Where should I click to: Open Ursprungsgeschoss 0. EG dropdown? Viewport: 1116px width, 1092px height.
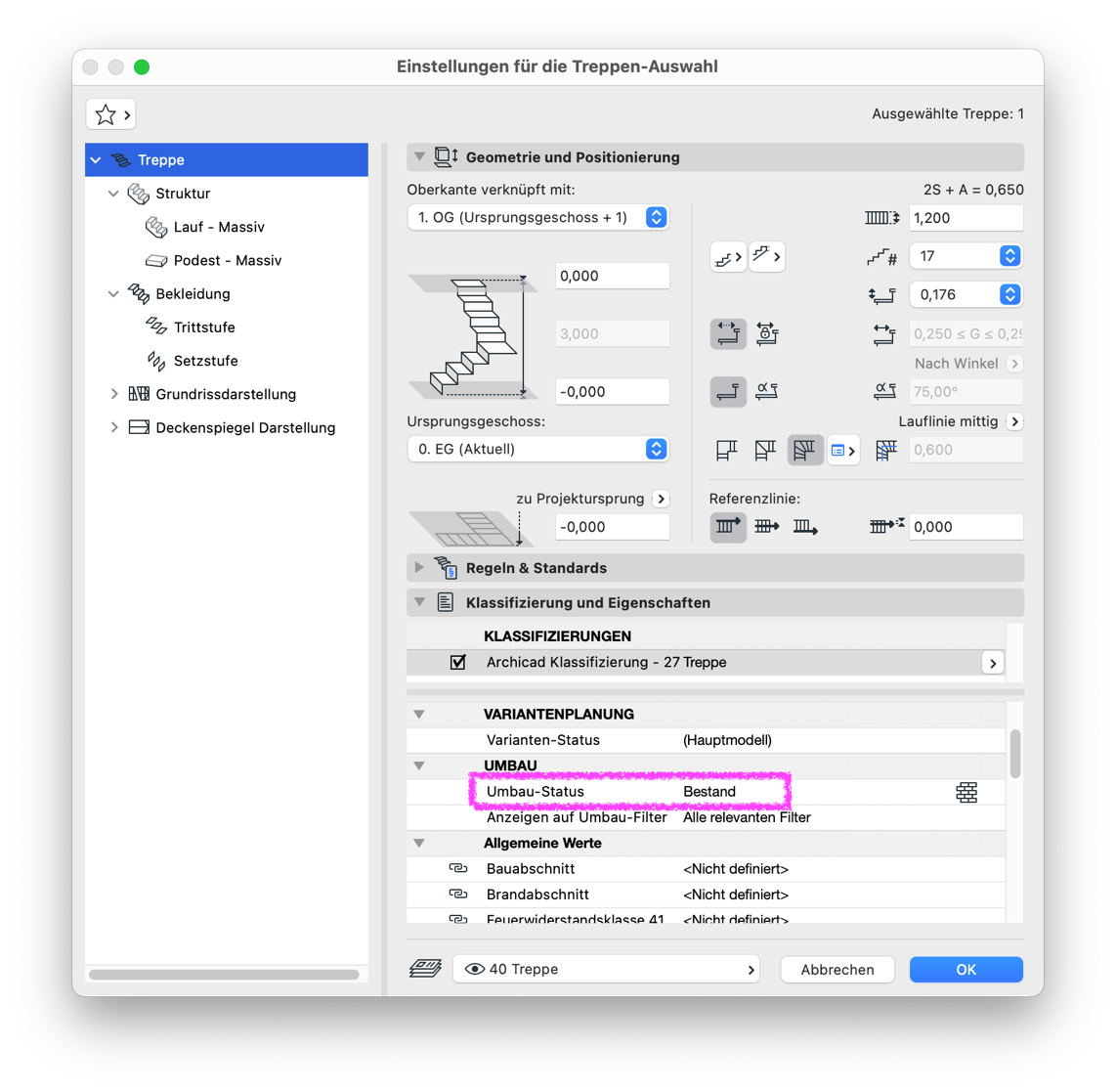click(538, 449)
